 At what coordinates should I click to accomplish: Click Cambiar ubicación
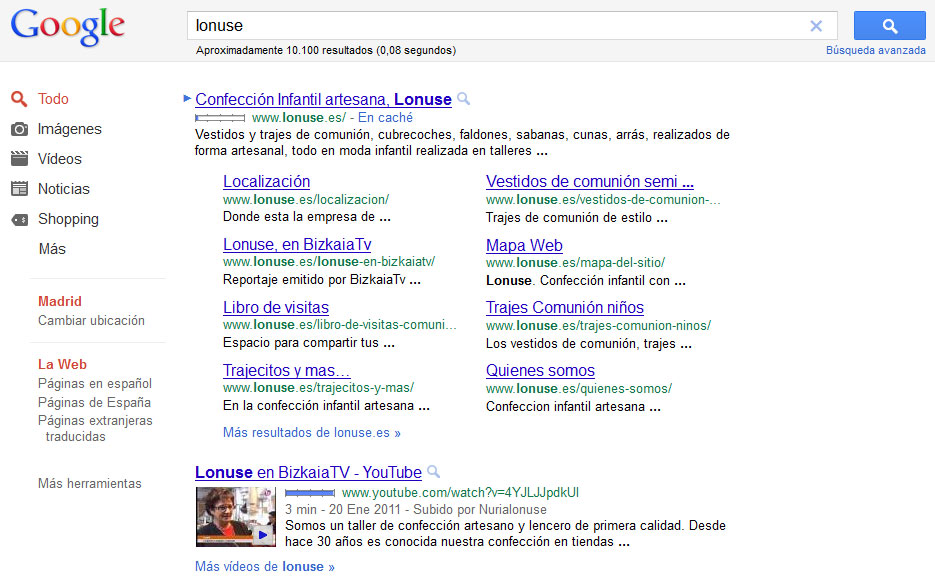[x=91, y=320]
